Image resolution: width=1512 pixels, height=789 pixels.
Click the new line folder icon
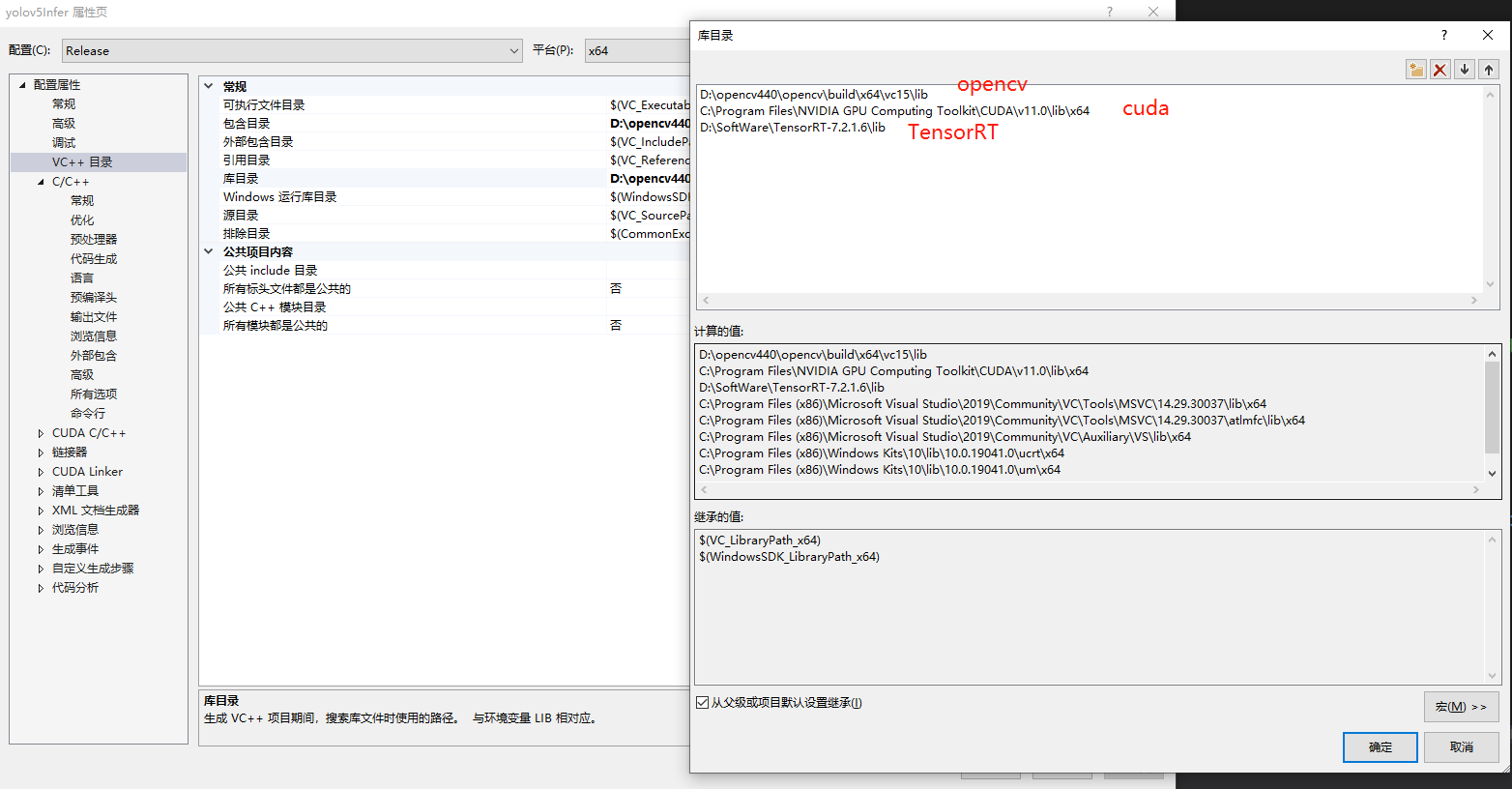[1416, 70]
